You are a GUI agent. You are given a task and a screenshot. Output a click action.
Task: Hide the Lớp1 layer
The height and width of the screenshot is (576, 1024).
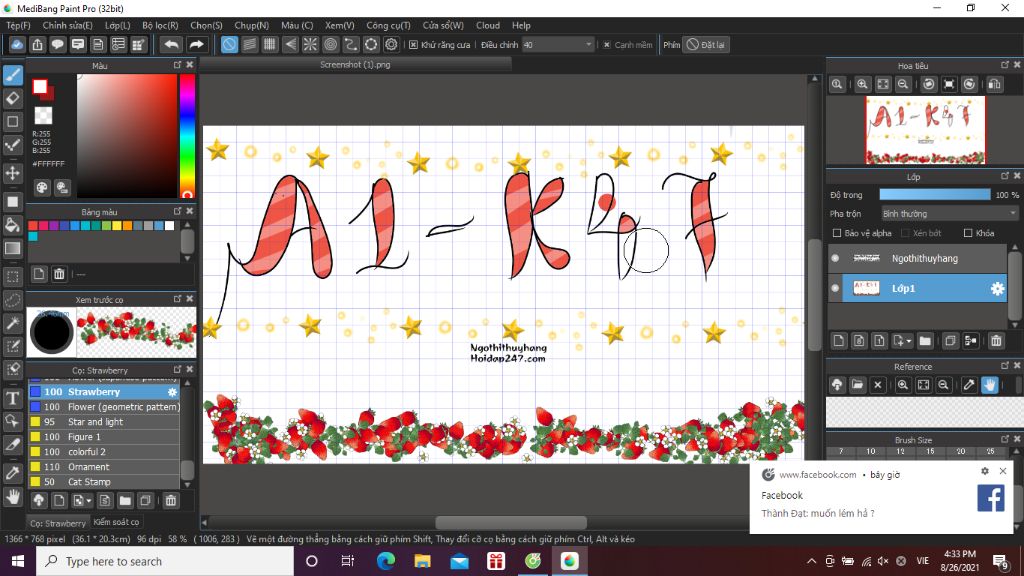(835, 288)
